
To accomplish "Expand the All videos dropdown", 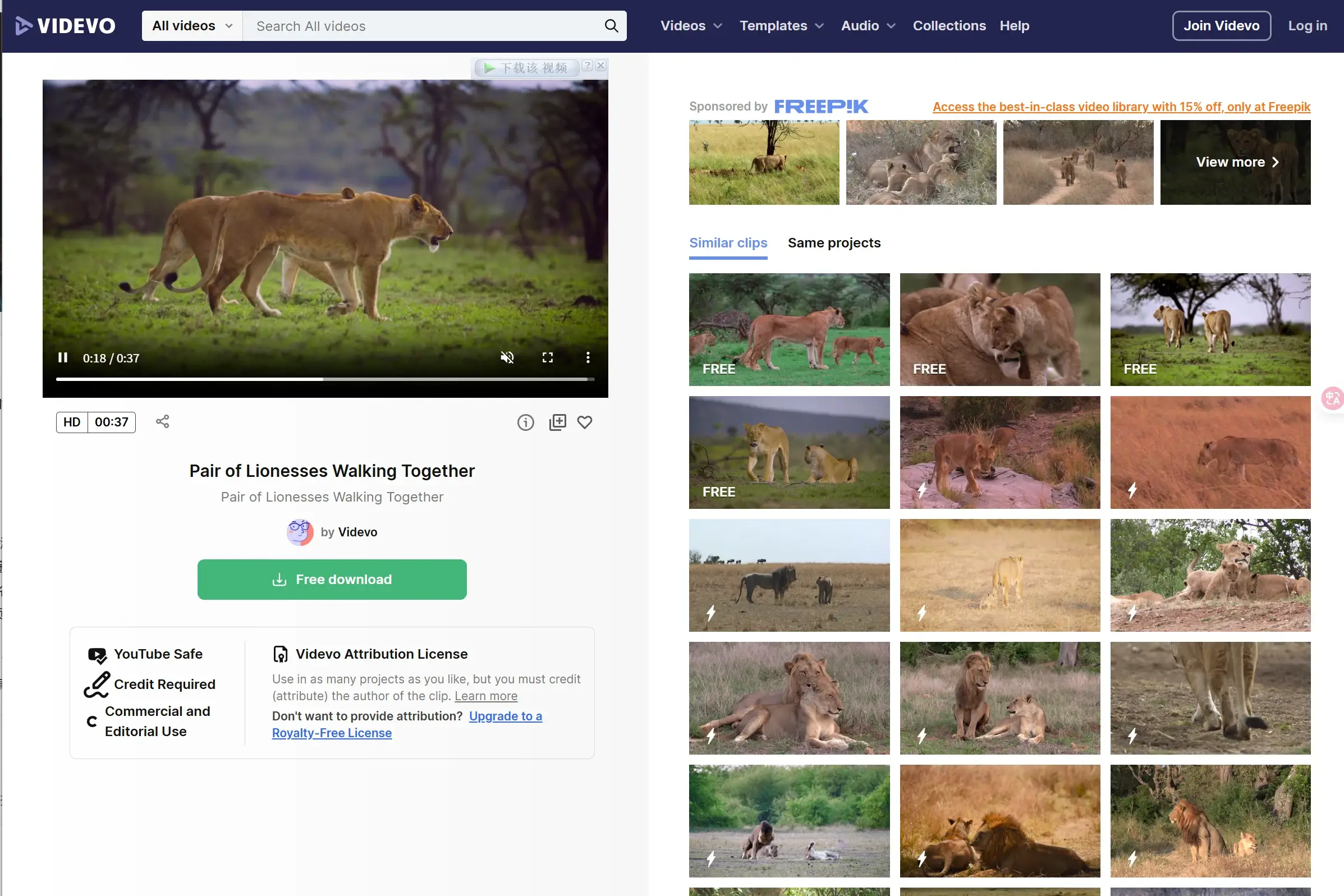I will coord(192,26).
